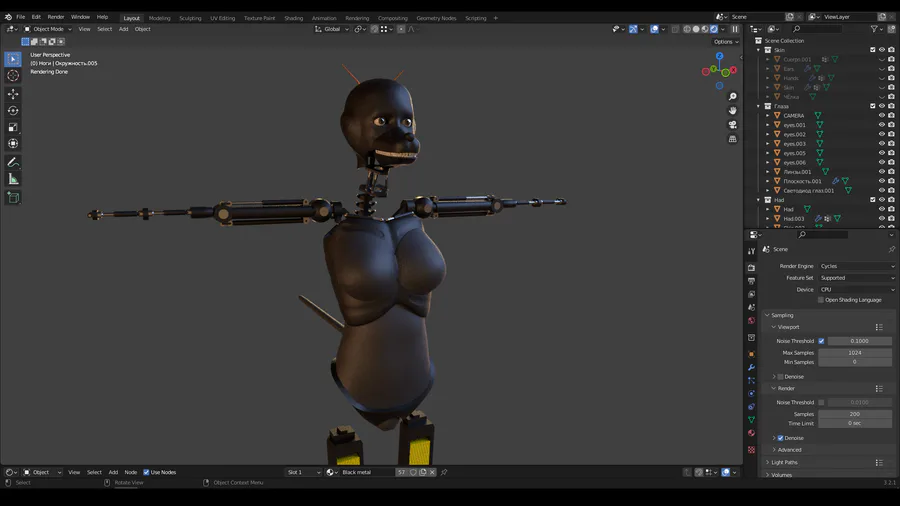900x506 pixels.
Task: Switch to the Sculpting workspace tab
Action: 190,18
